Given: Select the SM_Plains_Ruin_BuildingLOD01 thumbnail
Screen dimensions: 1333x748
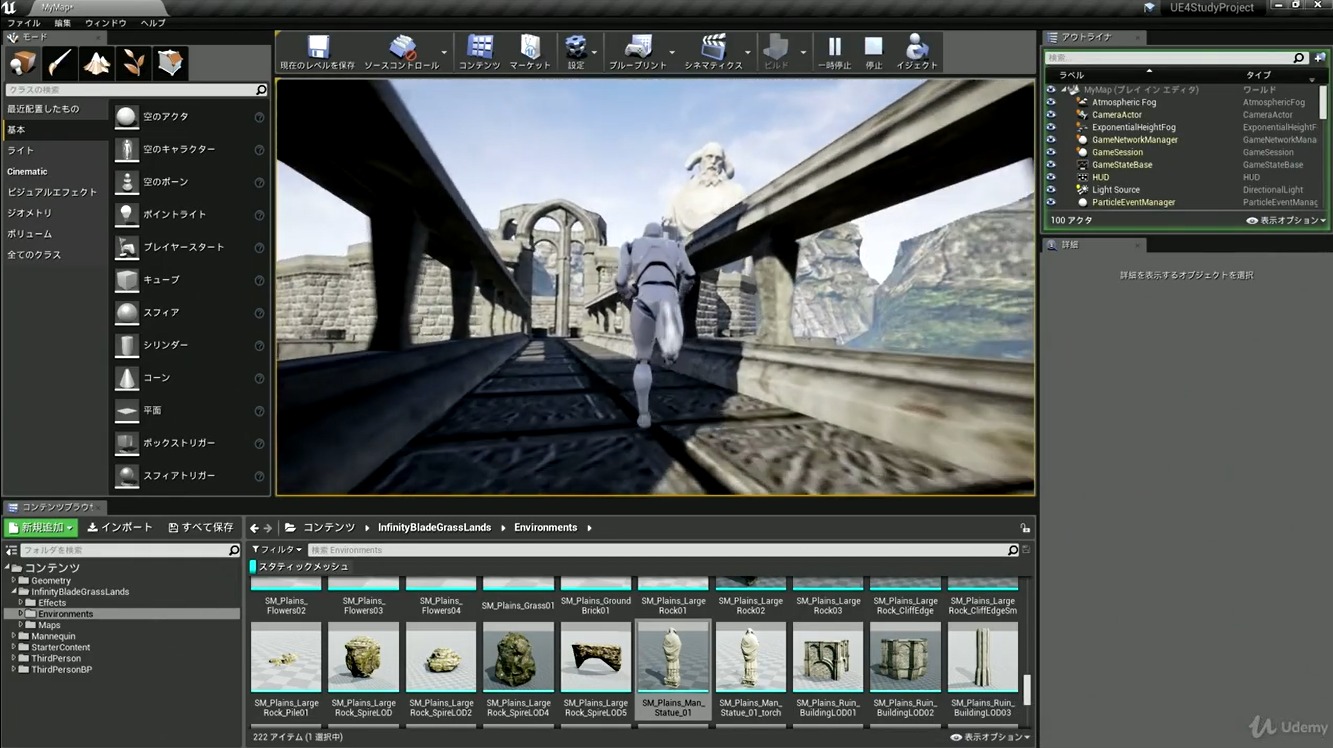Looking at the screenshot, I should pyautogui.click(x=827, y=657).
